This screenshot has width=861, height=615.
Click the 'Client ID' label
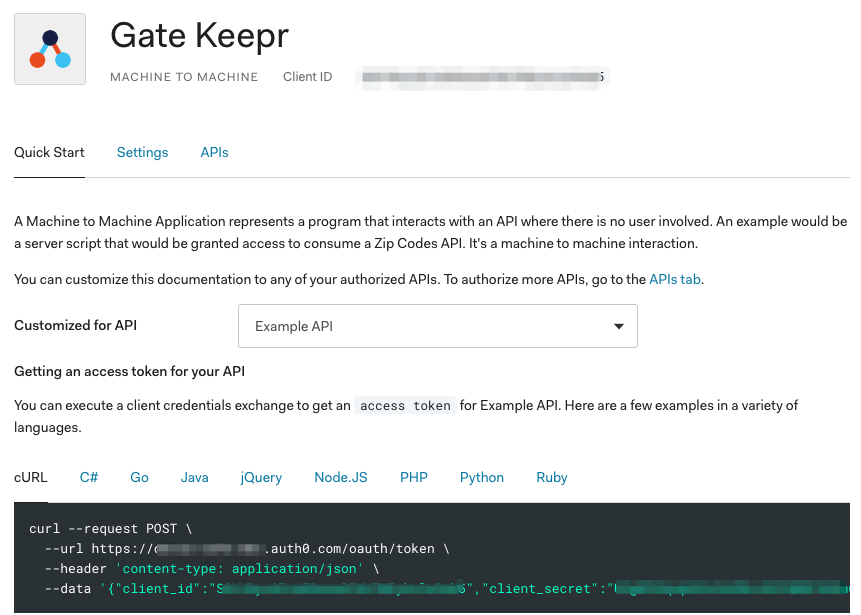click(x=308, y=77)
